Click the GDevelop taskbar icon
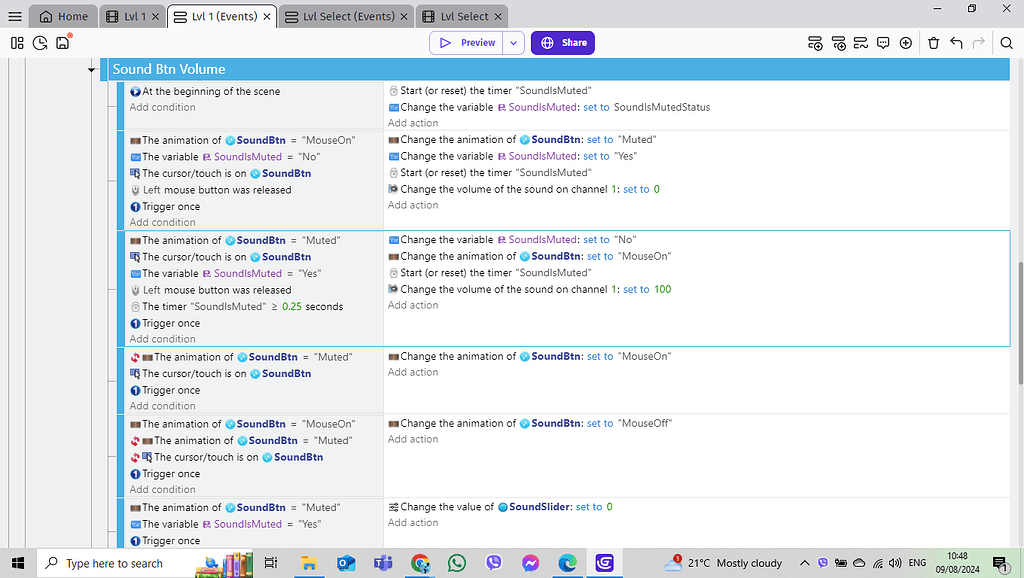1024x578 pixels. pyautogui.click(x=604, y=563)
